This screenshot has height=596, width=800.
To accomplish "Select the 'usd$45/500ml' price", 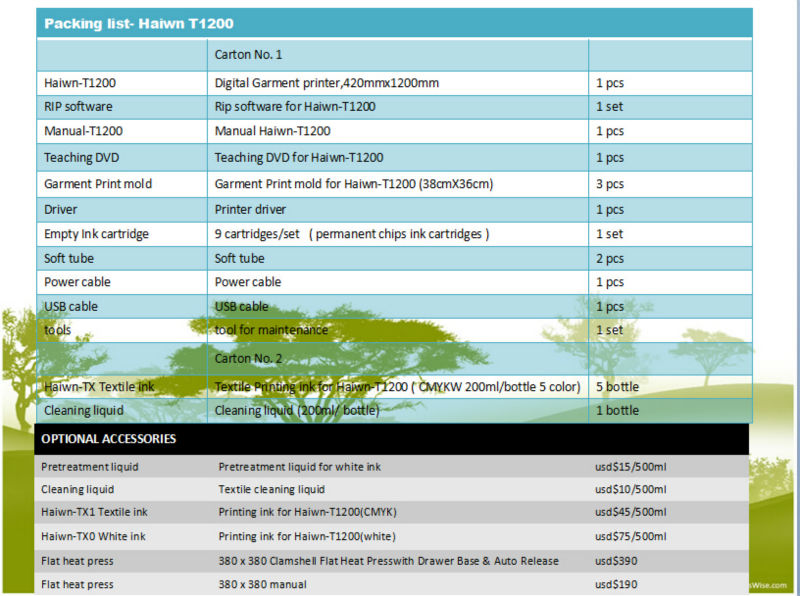I will (631, 512).
